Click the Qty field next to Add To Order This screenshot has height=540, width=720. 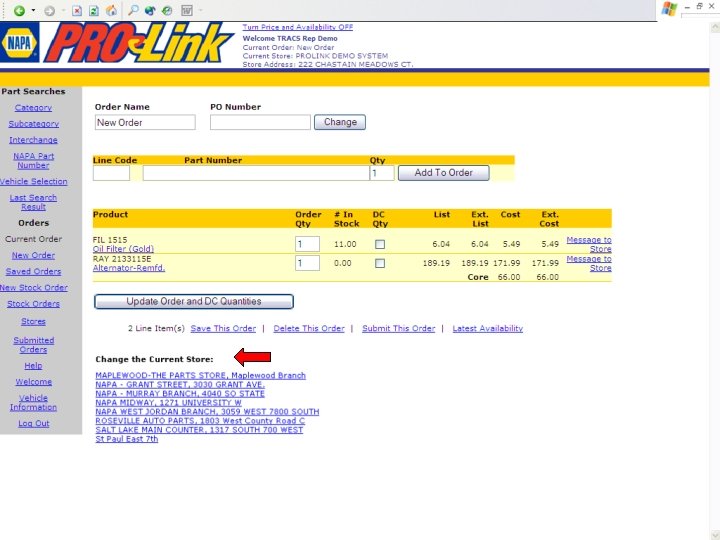tap(382, 173)
